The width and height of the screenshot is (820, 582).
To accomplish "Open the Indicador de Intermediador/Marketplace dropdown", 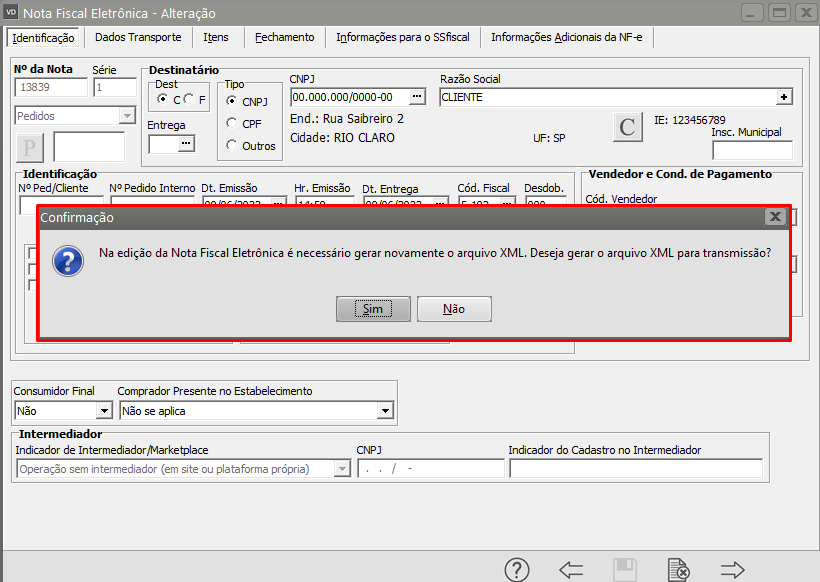I will [x=342, y=469].
